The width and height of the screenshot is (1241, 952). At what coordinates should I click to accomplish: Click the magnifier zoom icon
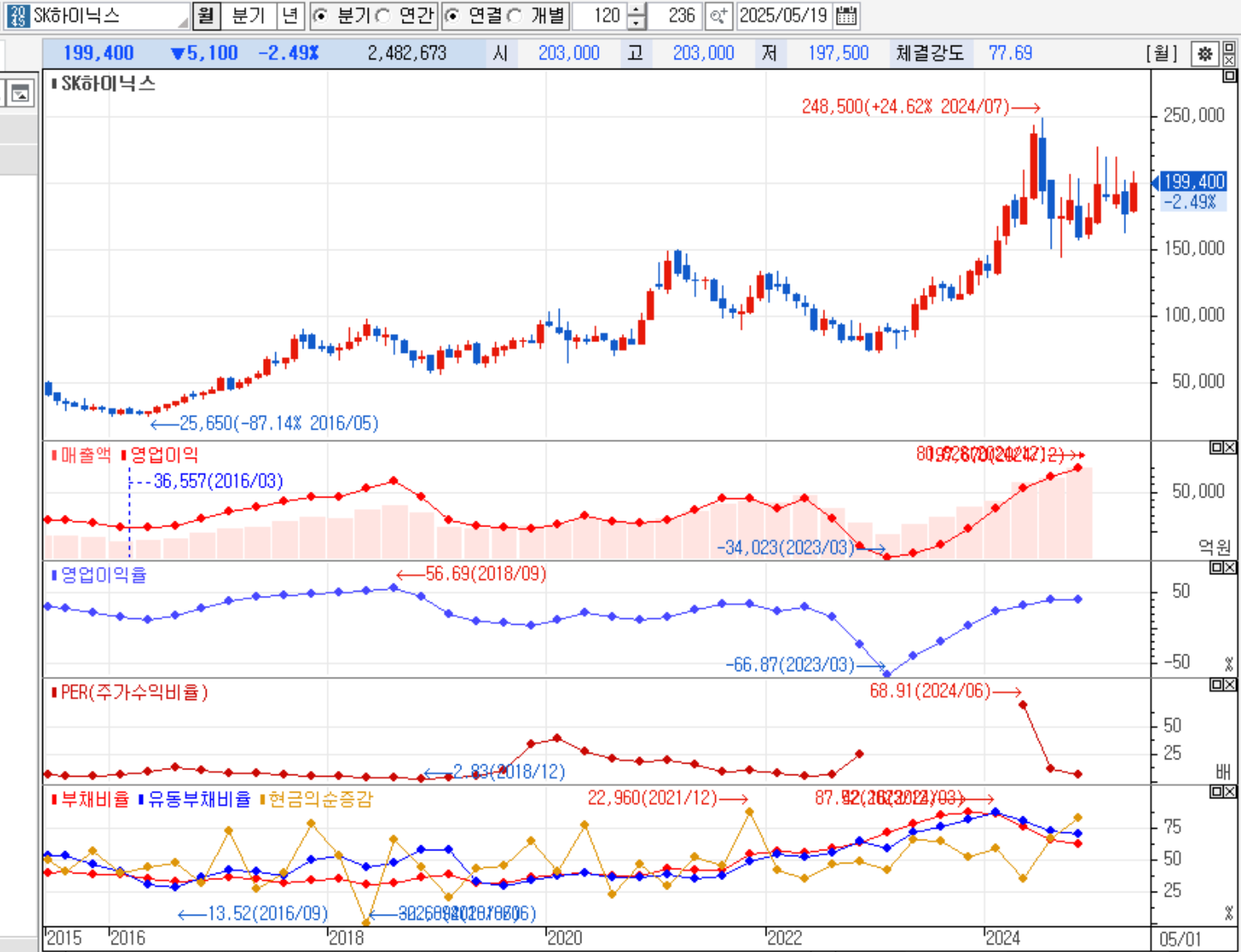click(718, 16)
